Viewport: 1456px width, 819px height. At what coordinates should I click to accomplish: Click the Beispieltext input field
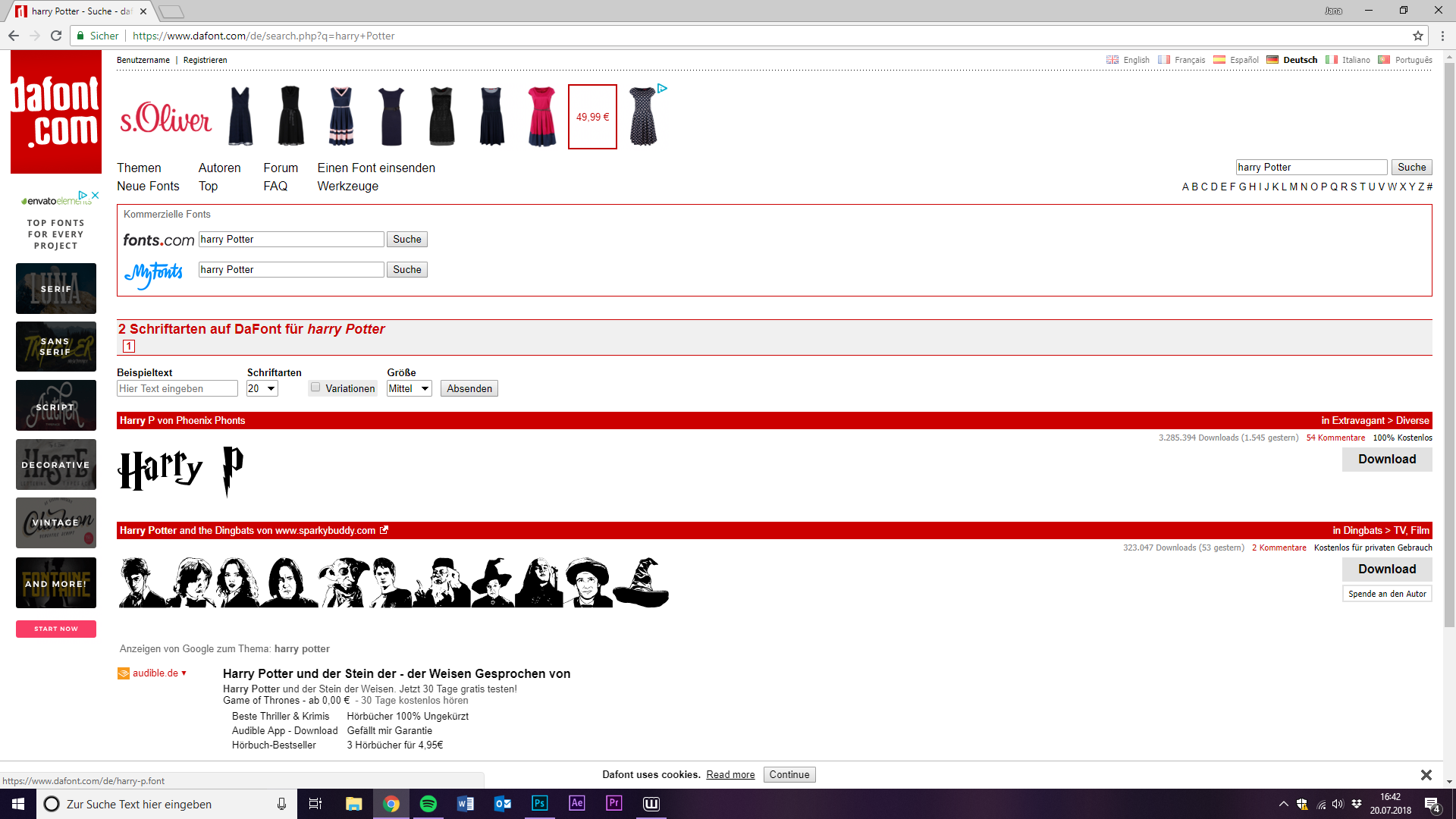pyautogui.click(x=177, y=388)
